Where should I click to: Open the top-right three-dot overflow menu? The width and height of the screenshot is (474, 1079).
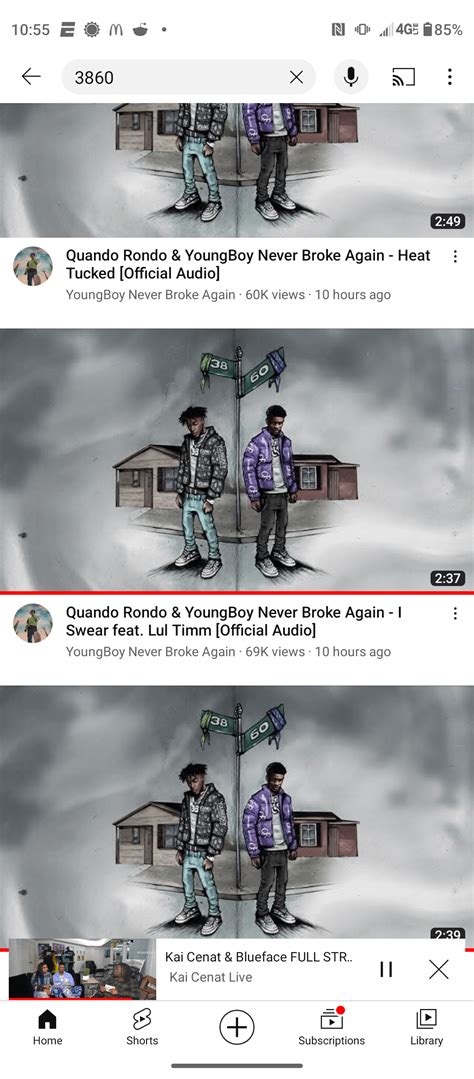(449, 77)
